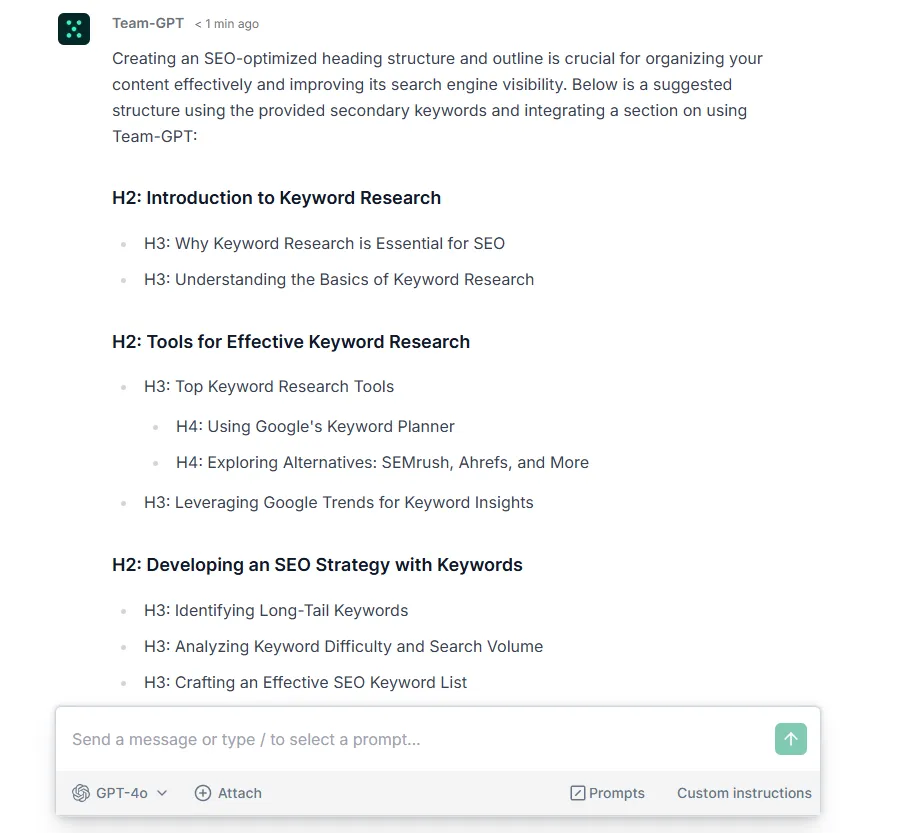Image resolution: width=898 pixels, height=833 pixels.
Task: Click the '< 1 min ago' timestamp
Action: [227, 24]
